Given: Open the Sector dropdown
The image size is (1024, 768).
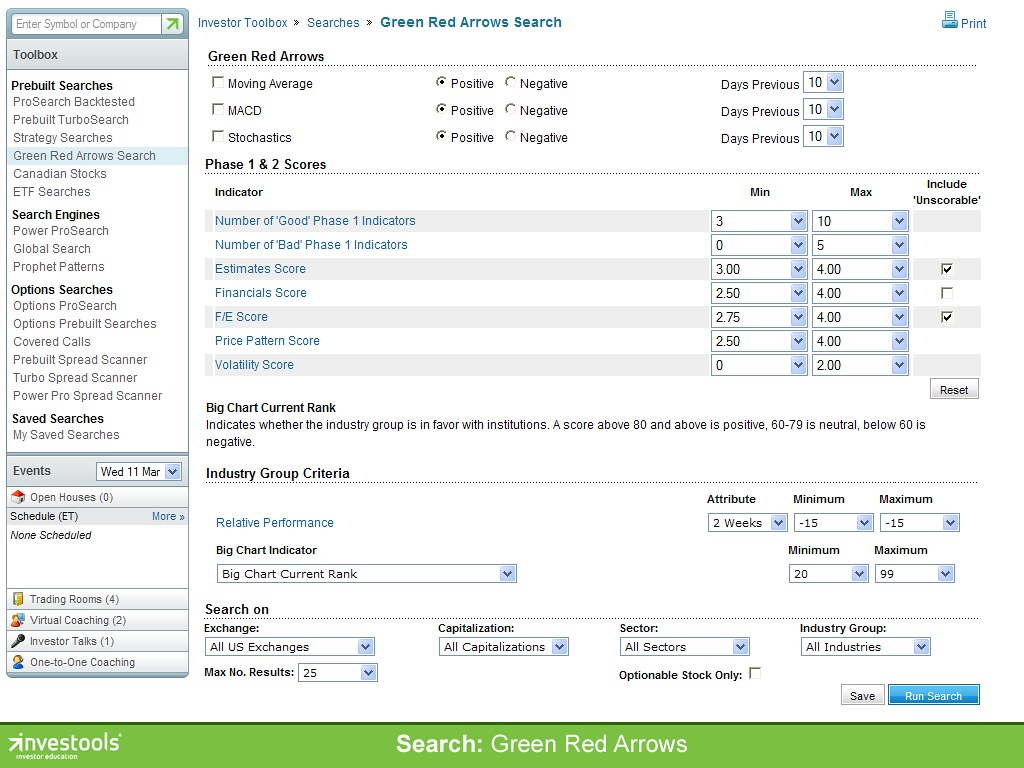Looking at the screenshot, I should tap(684, 647).
